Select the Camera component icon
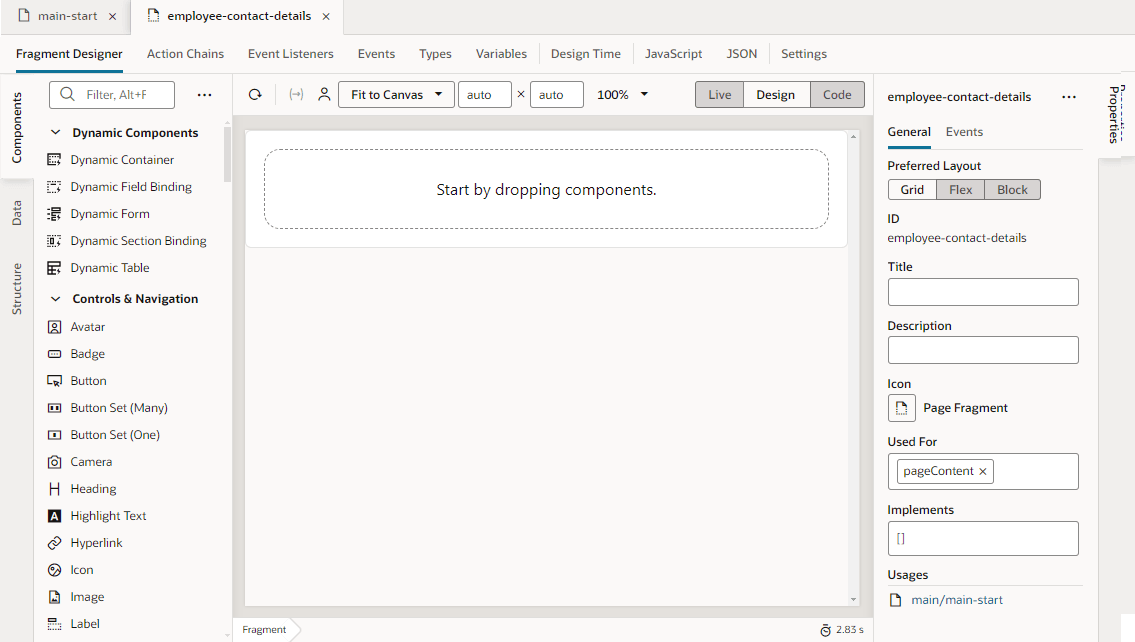 [54, 462]
